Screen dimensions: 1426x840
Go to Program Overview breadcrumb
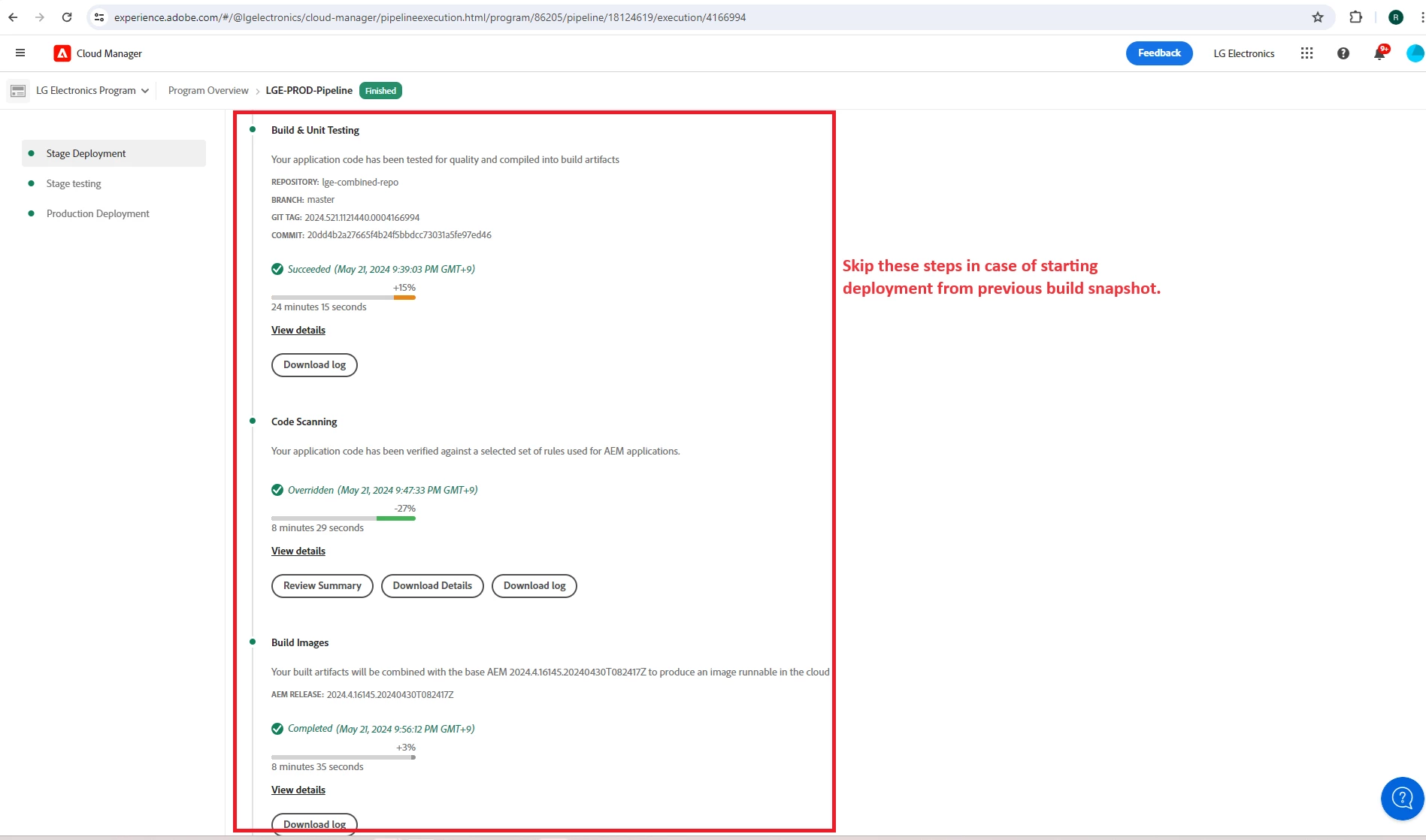tap(208, 90)
